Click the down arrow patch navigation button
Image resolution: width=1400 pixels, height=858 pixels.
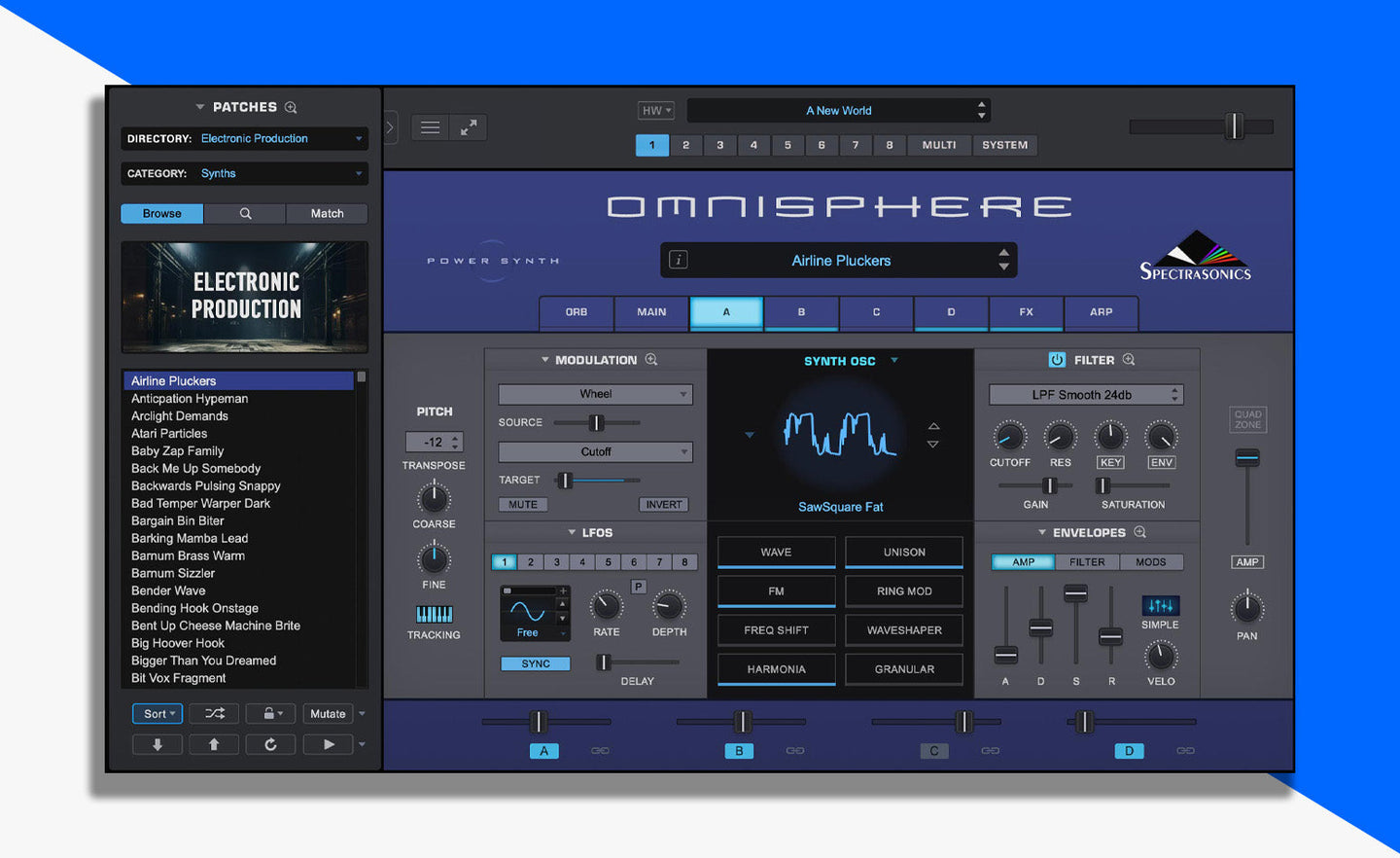(x=157, y=744)
